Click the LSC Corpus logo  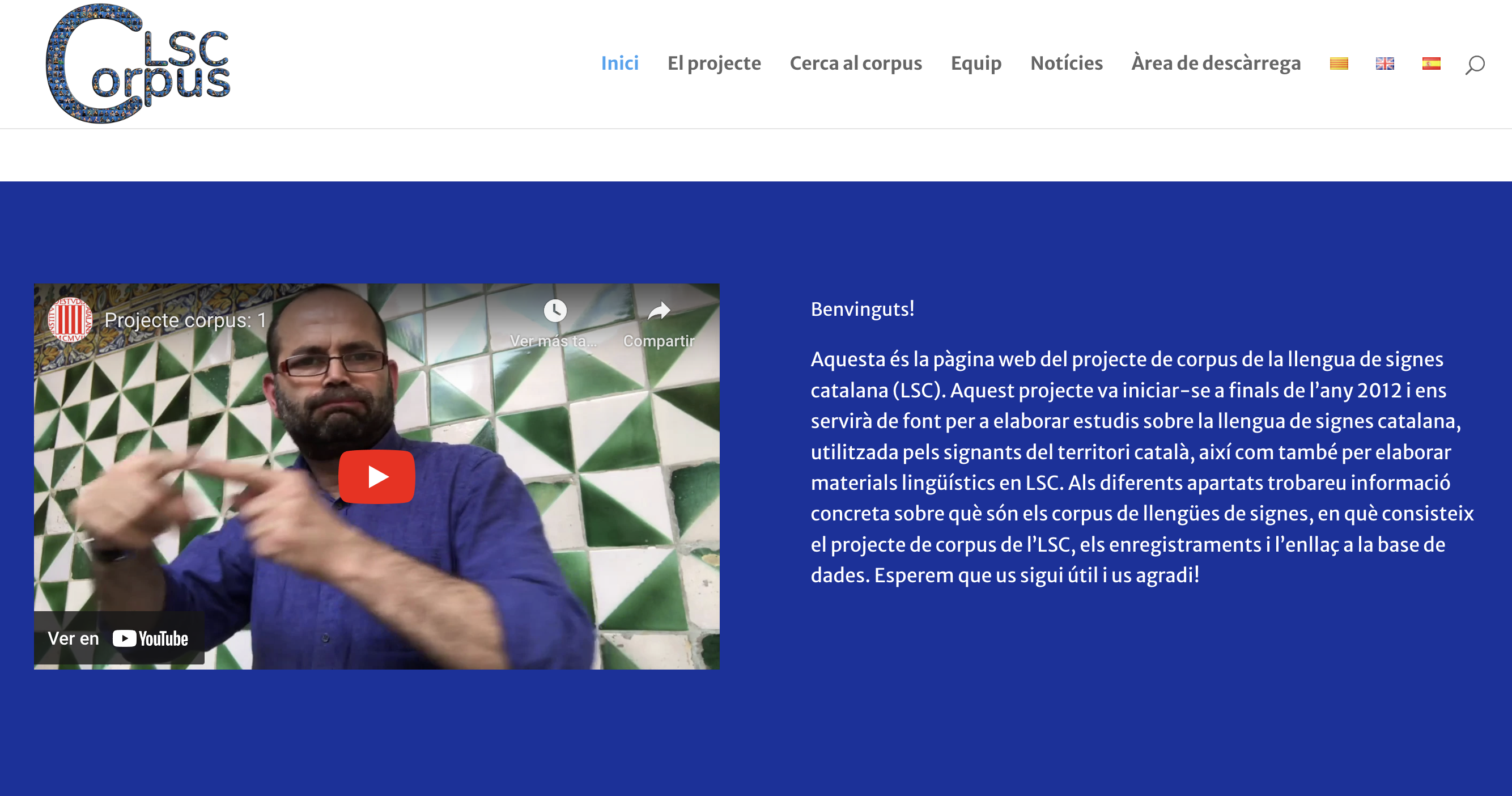138,63
